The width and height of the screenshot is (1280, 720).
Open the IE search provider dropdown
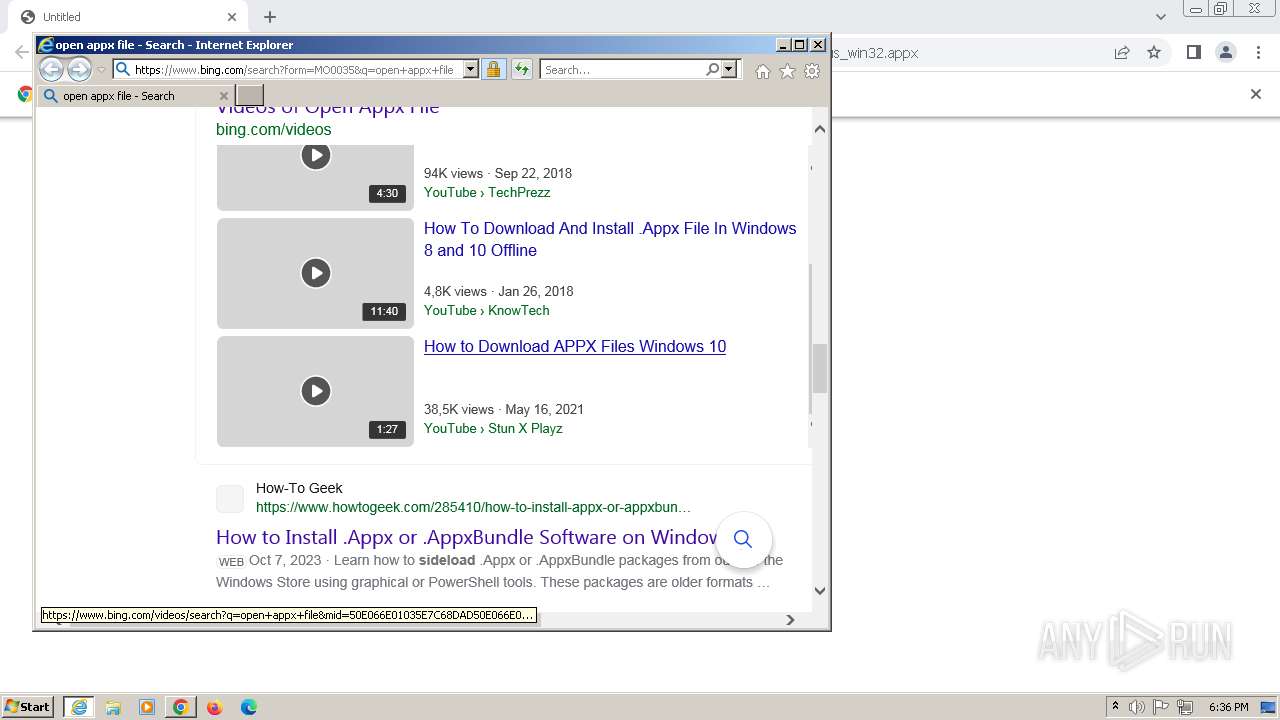click(729, 69)
